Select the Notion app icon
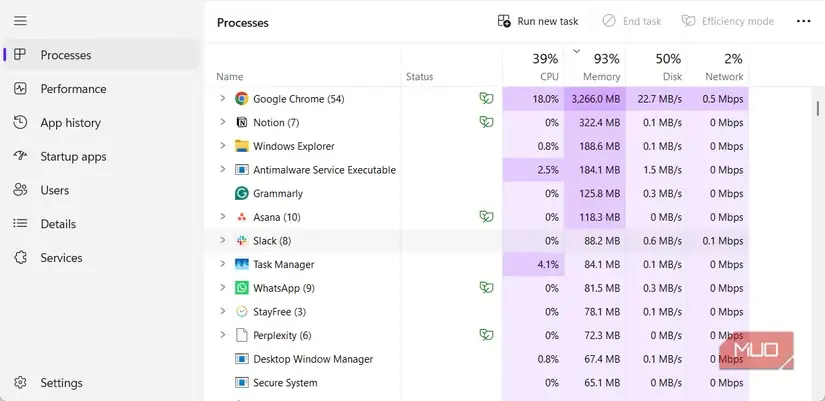Image resolution: width=825 pixels, height=401 pixels. click(242, 122)
